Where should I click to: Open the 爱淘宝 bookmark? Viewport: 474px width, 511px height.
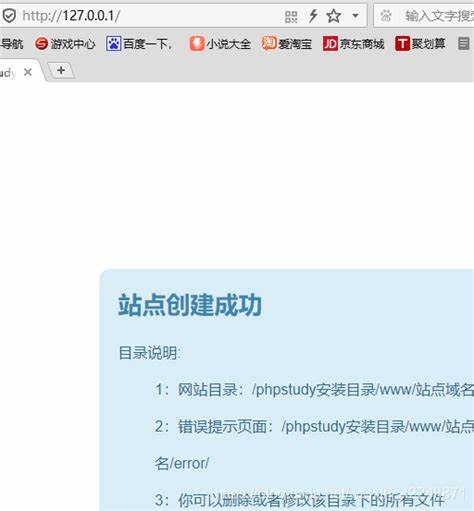[287, 44]
